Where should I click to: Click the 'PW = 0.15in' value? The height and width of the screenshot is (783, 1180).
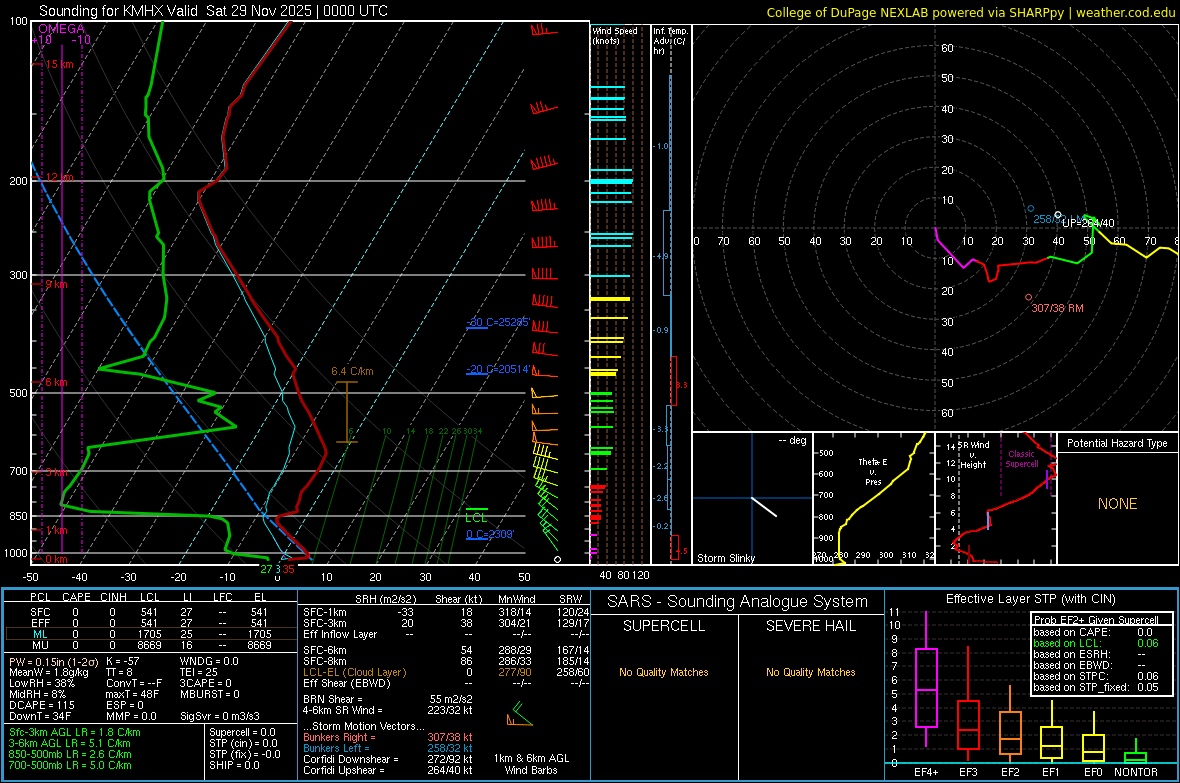coord(53,661)
